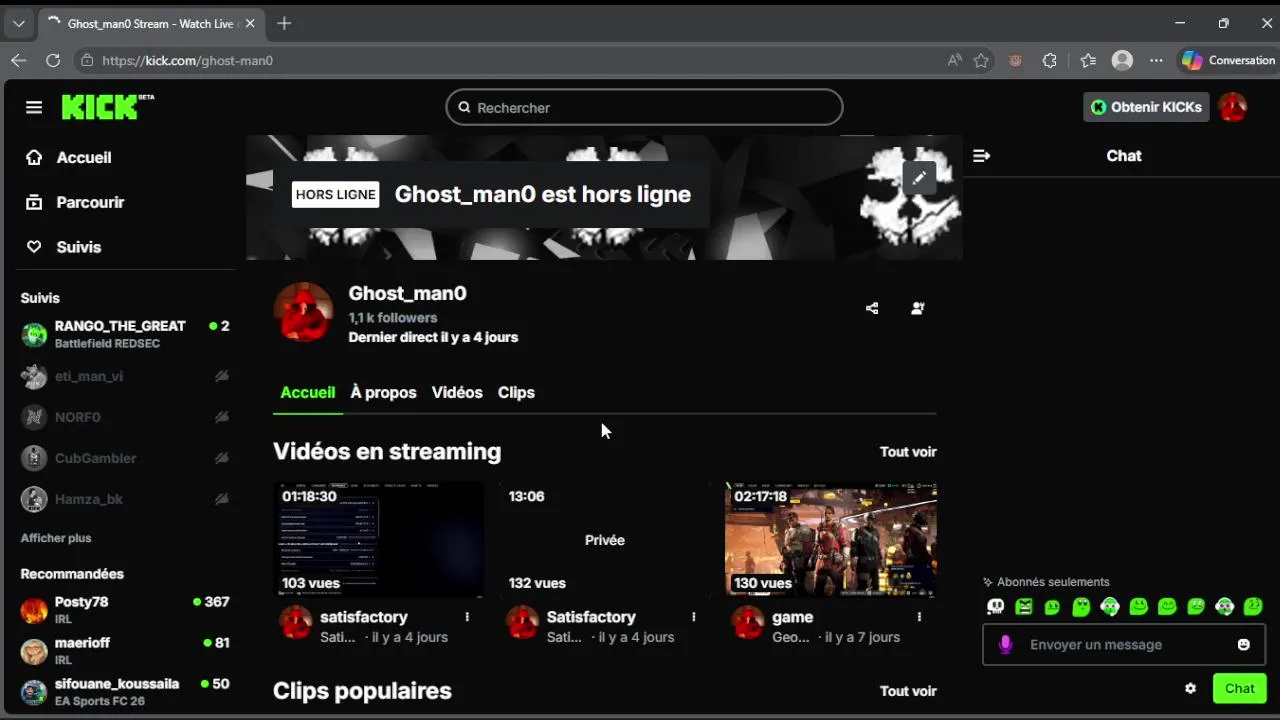Open the 02:17:18 game video thumbnail
Image resolution: width=1280 pixels, height=720 pixels.
coord(831,539)
